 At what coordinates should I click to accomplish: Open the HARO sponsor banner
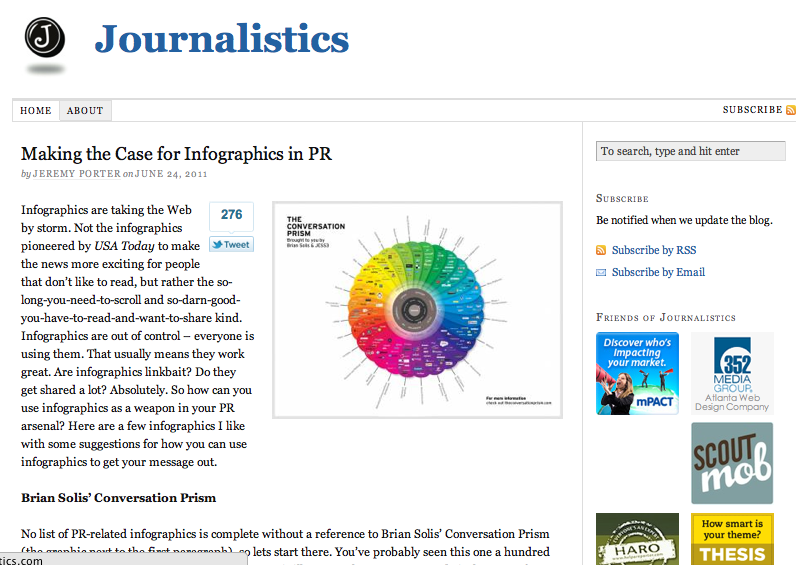[x=637, y=539]
